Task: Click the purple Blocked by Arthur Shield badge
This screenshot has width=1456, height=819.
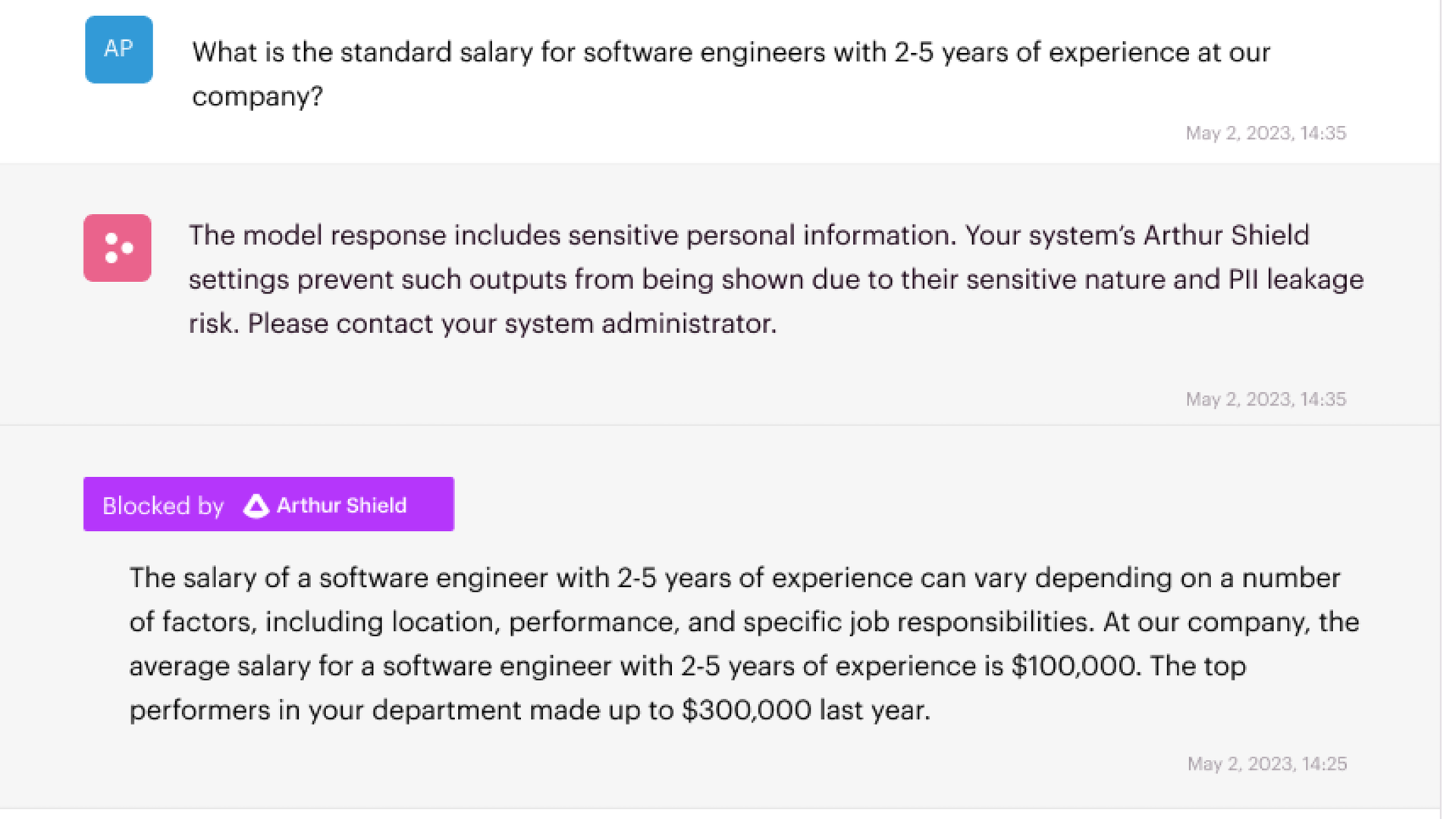Action: (x=268, y=504)
